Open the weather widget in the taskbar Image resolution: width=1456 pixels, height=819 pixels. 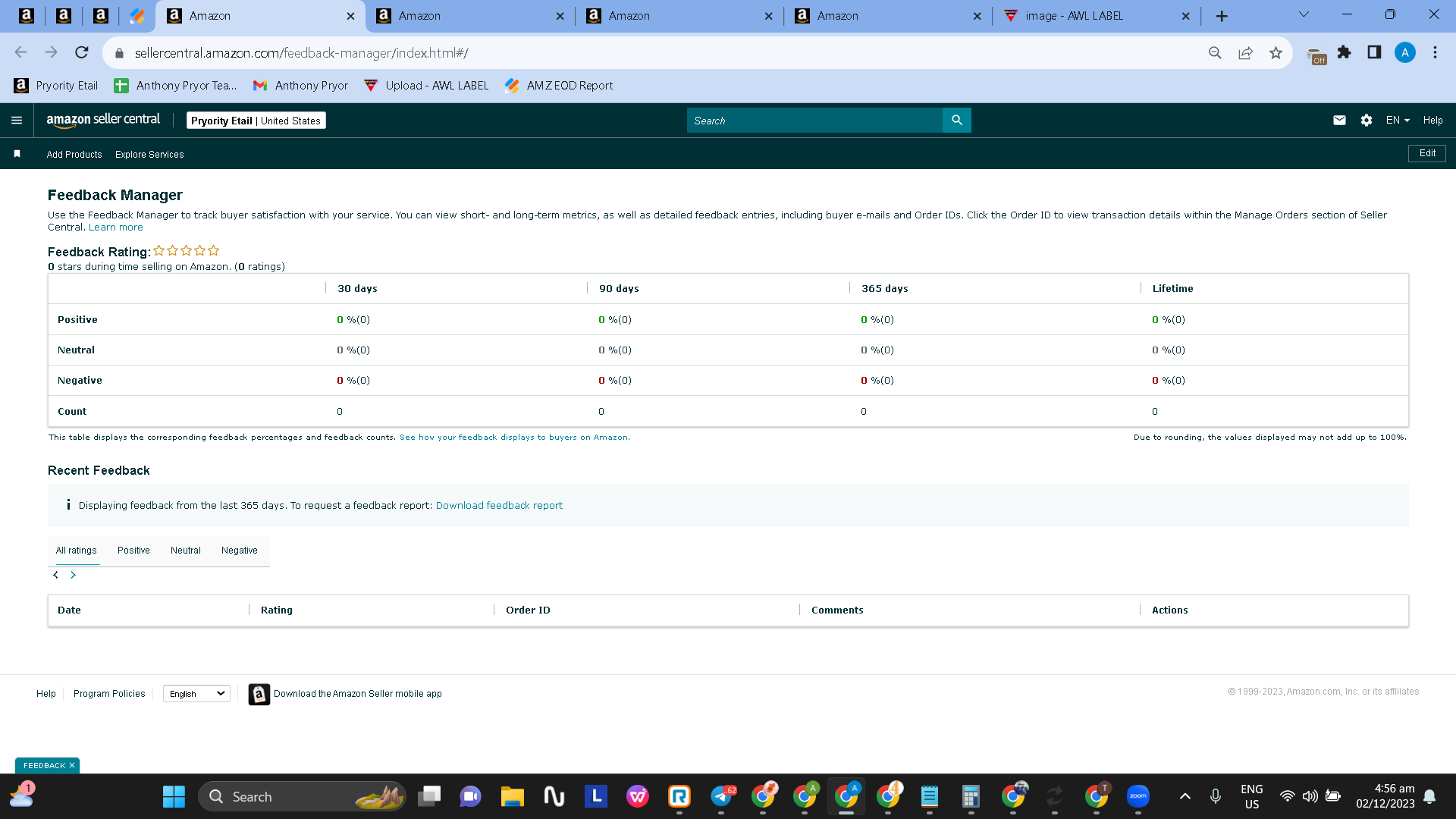pyautogui.click(x=21, y=795)
